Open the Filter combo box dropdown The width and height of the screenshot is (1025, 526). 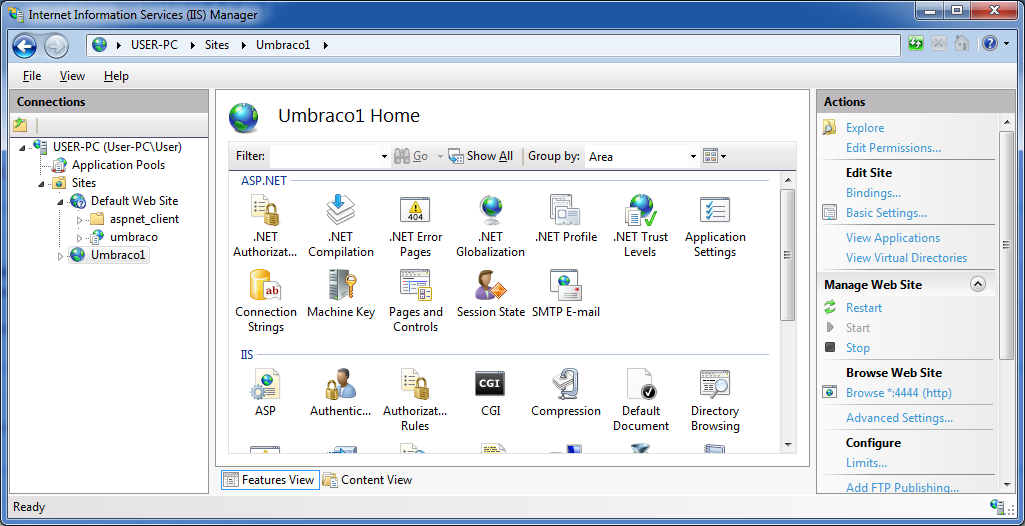(x=384, y=157)
